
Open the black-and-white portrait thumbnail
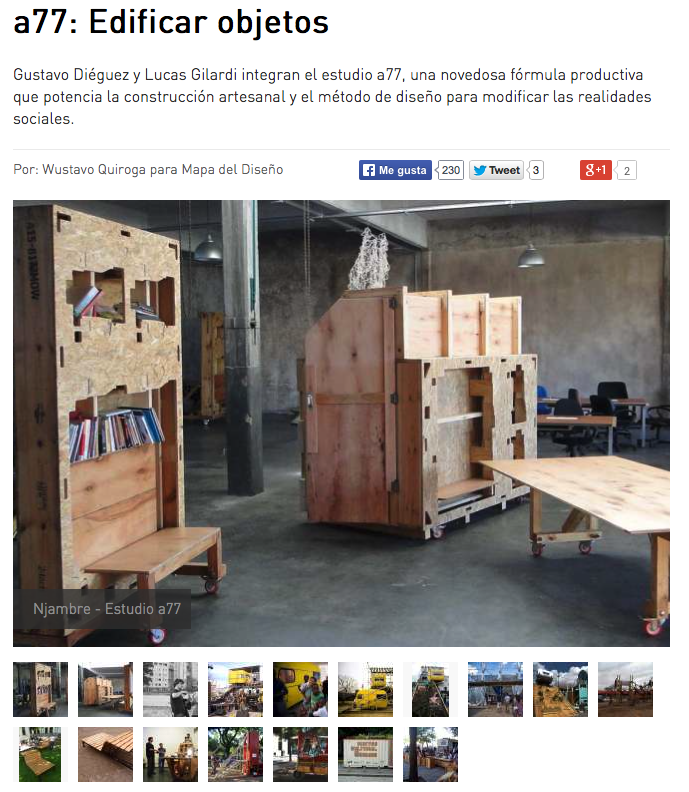pos(170,689)
